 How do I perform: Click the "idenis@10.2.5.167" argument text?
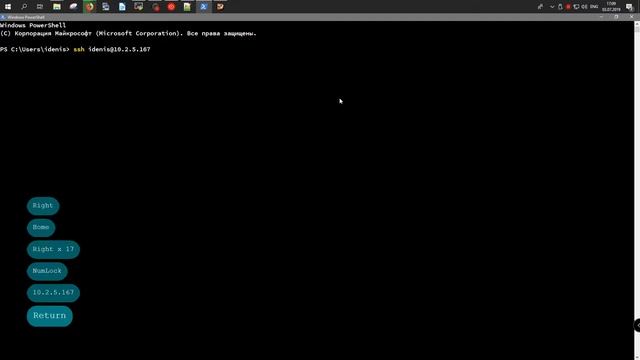(x=119, y=49)
